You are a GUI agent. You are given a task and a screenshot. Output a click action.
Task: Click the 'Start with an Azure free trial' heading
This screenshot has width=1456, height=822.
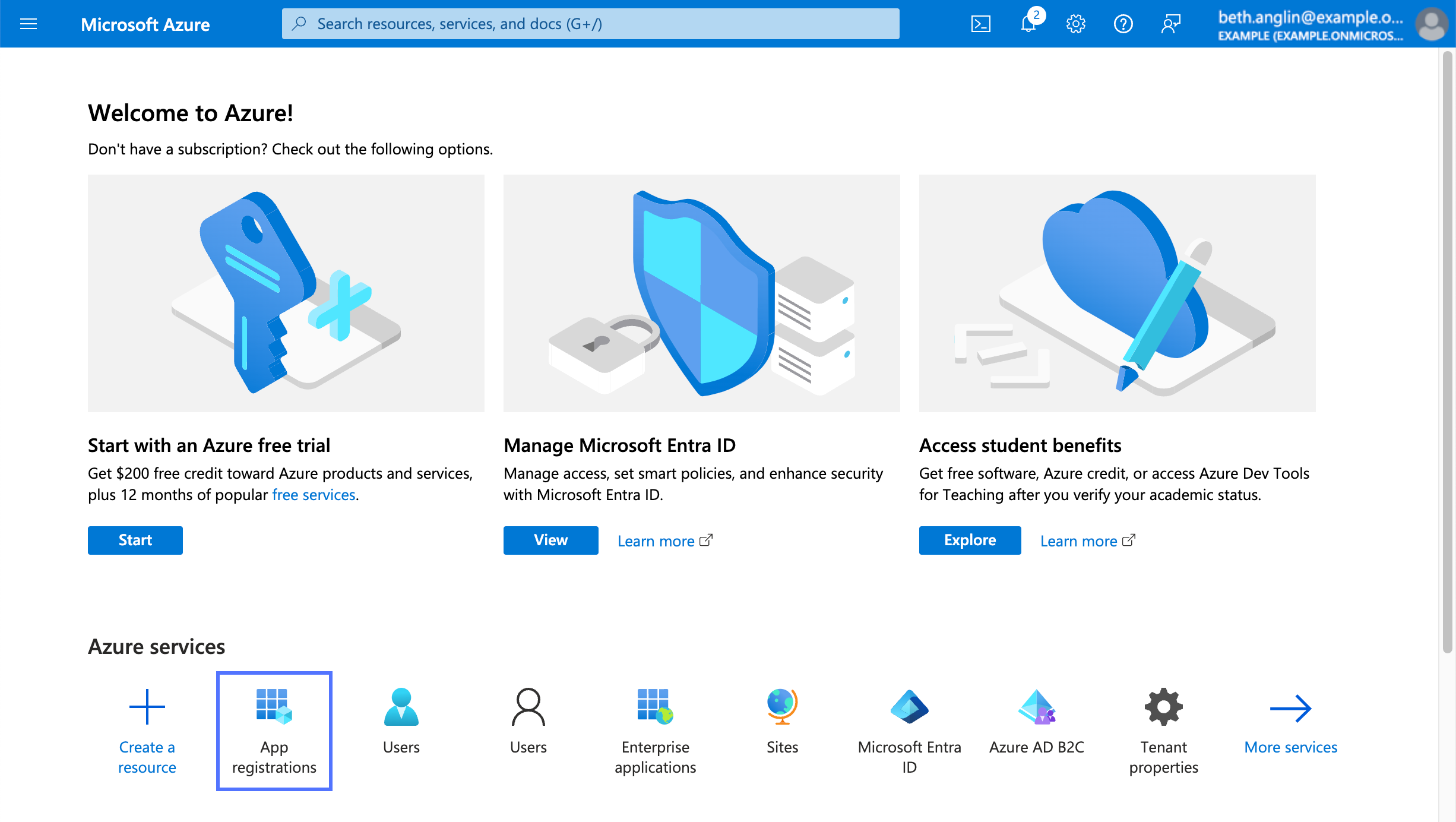(x=209, y=445)
